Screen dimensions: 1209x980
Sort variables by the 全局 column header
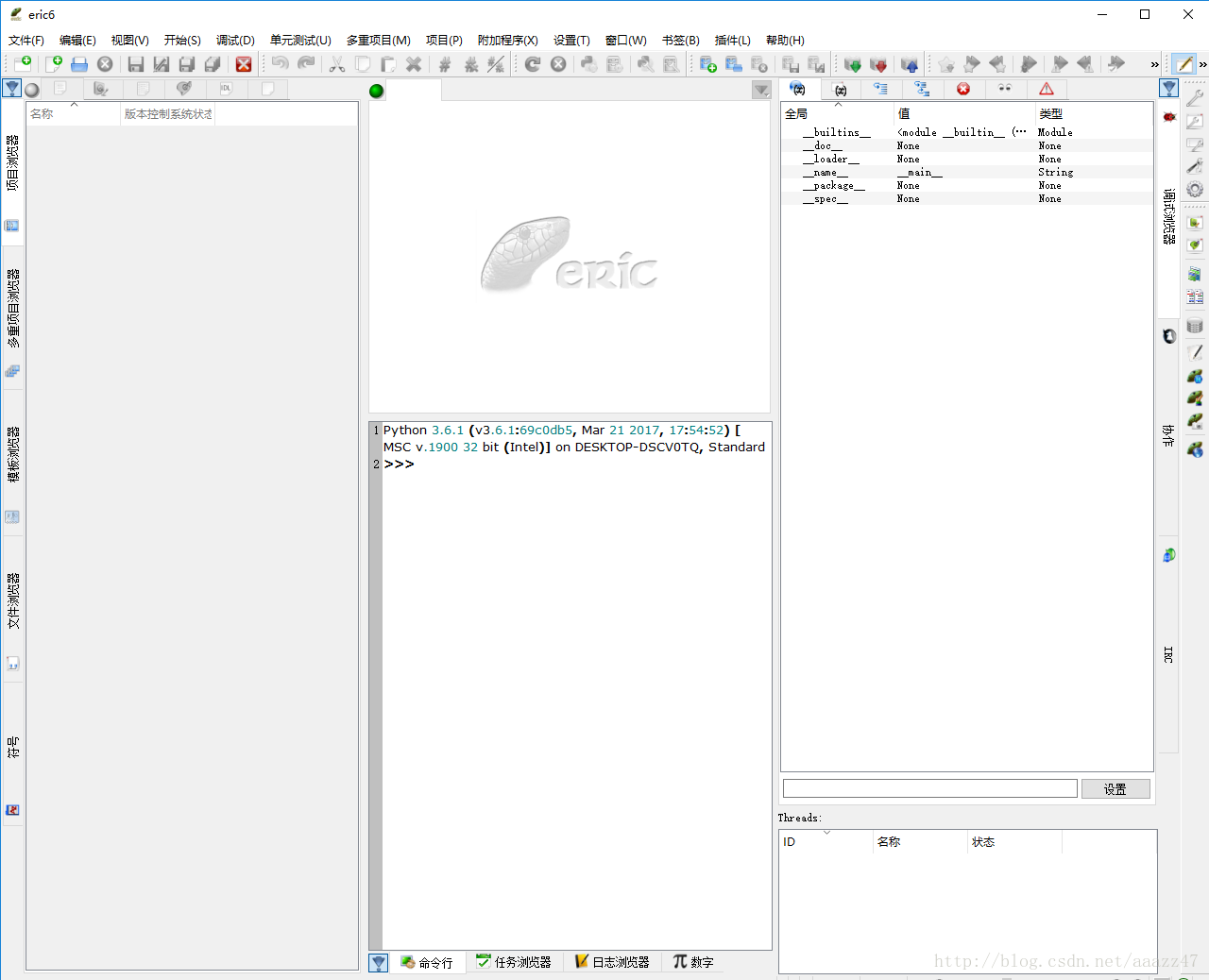(836, 113)
